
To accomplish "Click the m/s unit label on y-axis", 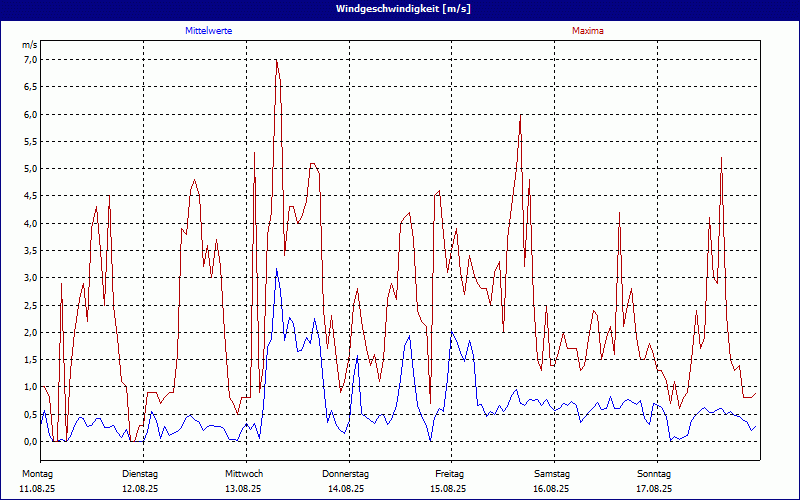I will pyautogui.click(x=29, y=46).
